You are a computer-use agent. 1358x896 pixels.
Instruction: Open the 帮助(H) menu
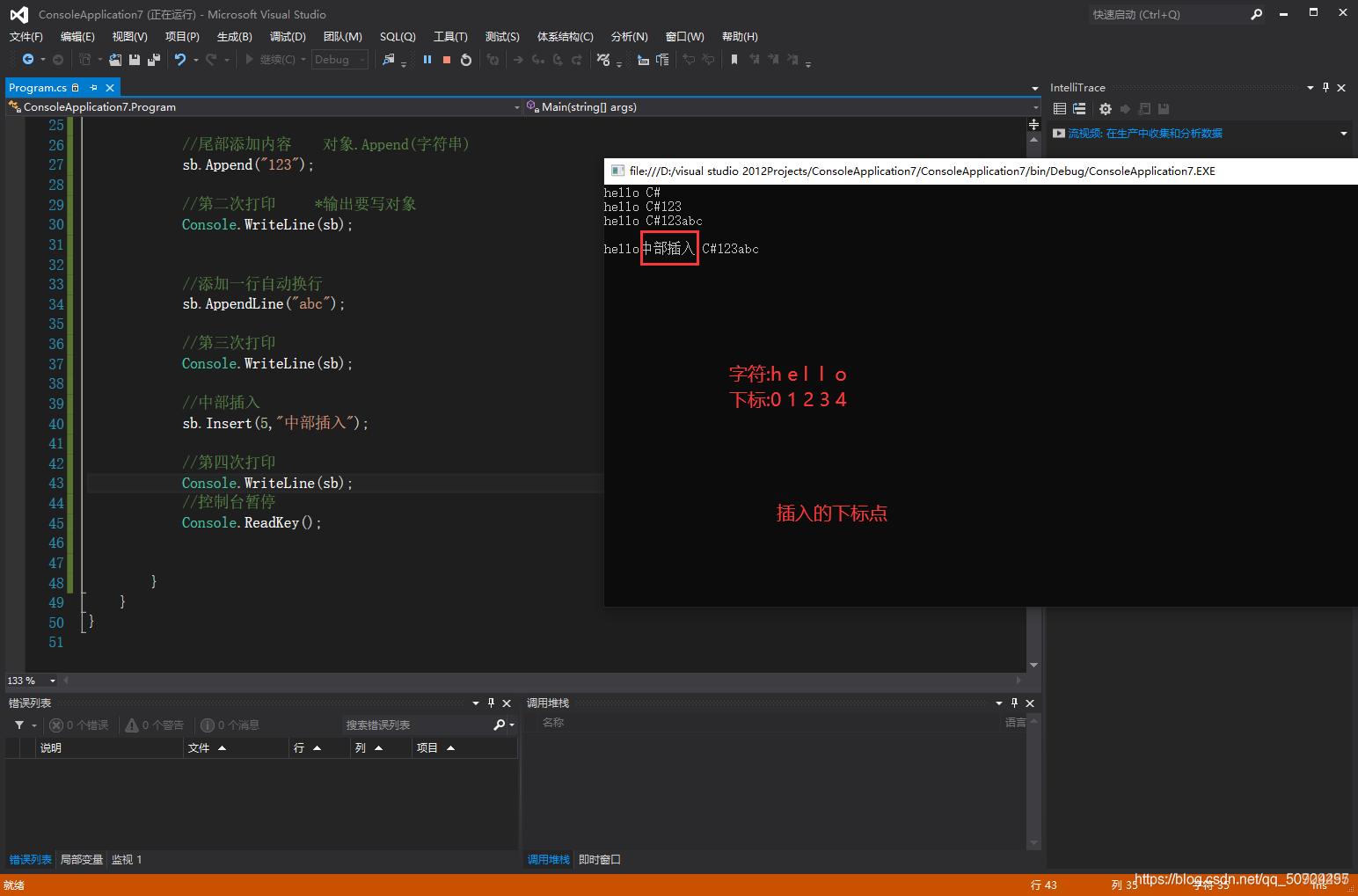click(740, 37)
